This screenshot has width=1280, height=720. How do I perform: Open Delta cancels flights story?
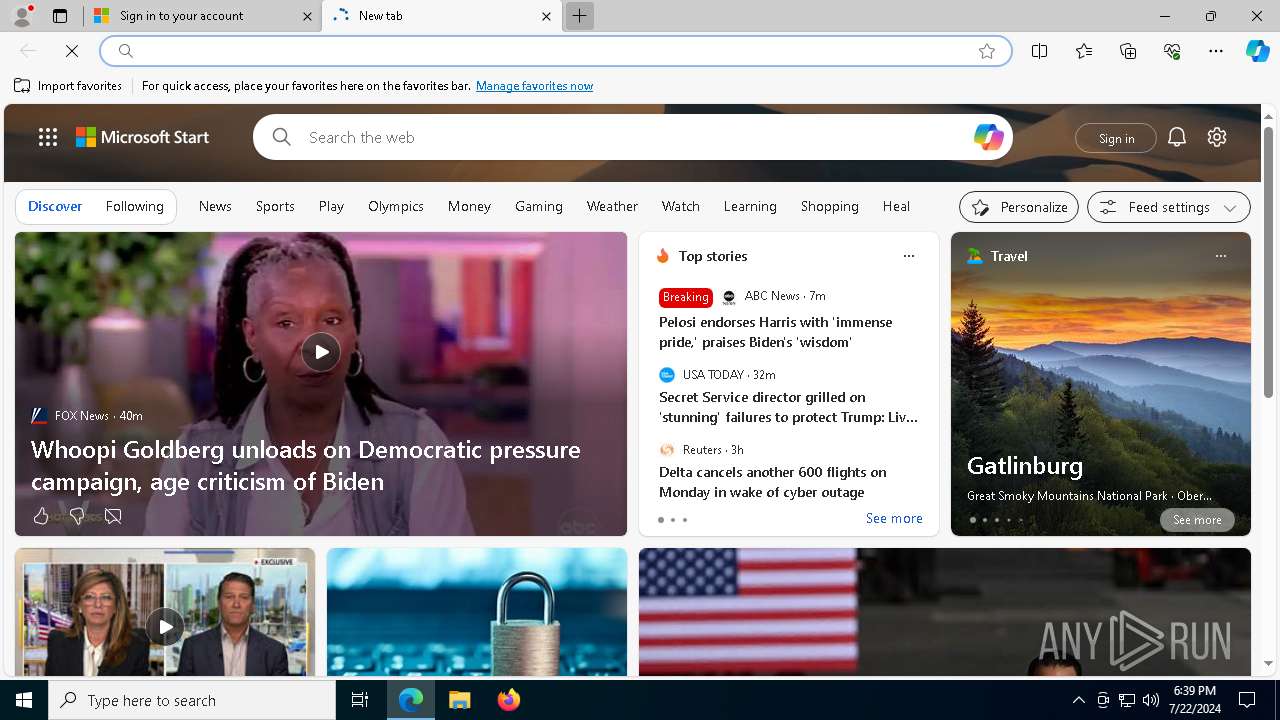tap(773, 482)
